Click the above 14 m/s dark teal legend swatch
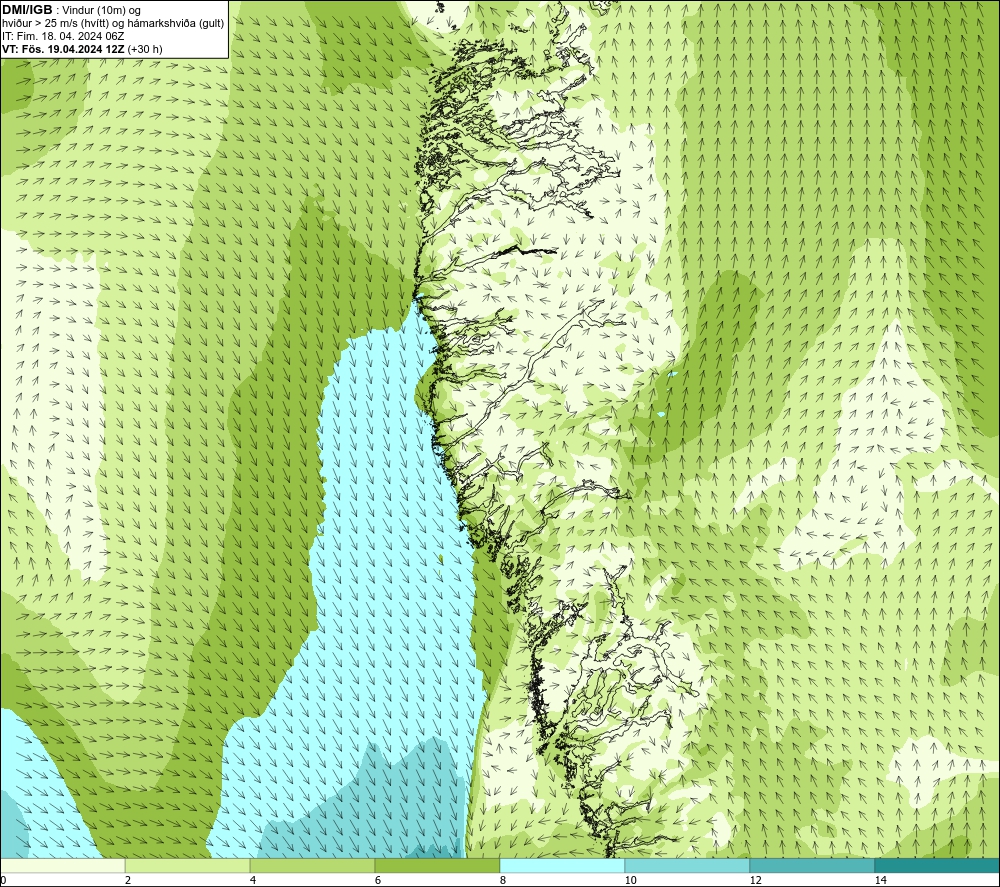The height and width of the screenshot is (887, 1000). pyautogui.click(x=937, y=865)
